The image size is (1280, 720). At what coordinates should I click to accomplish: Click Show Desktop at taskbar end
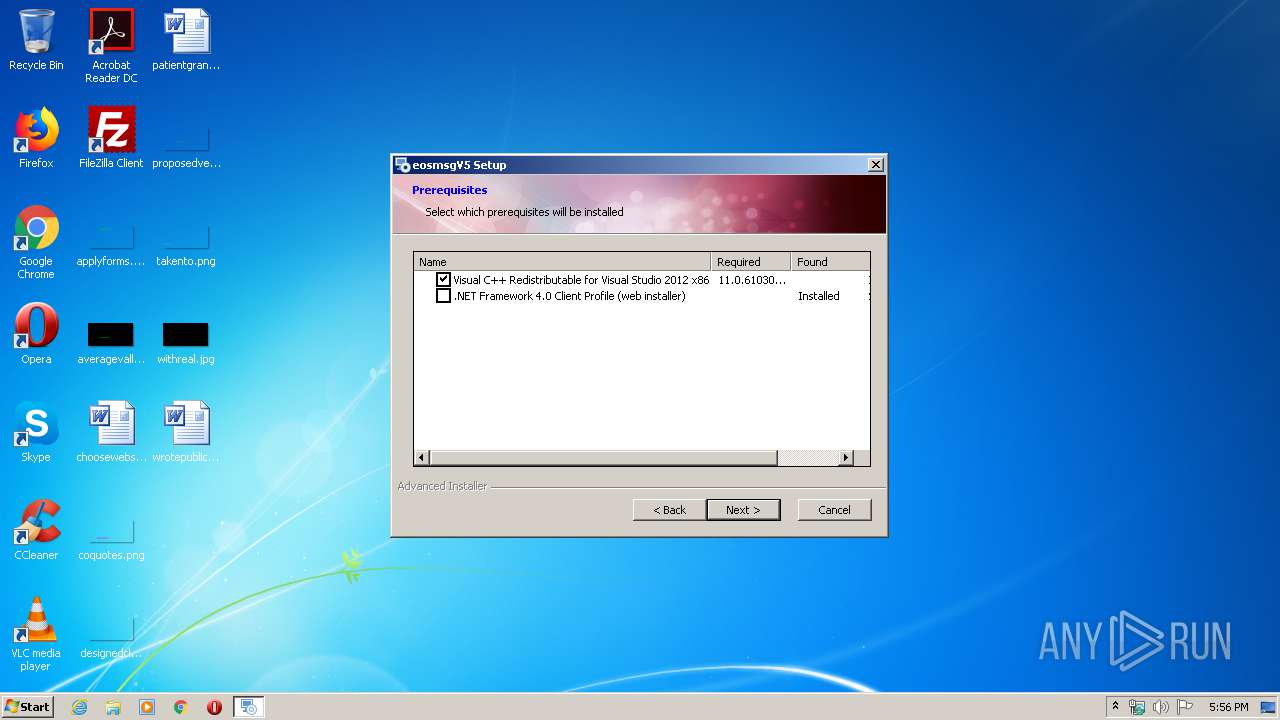tap(1269, 707)
